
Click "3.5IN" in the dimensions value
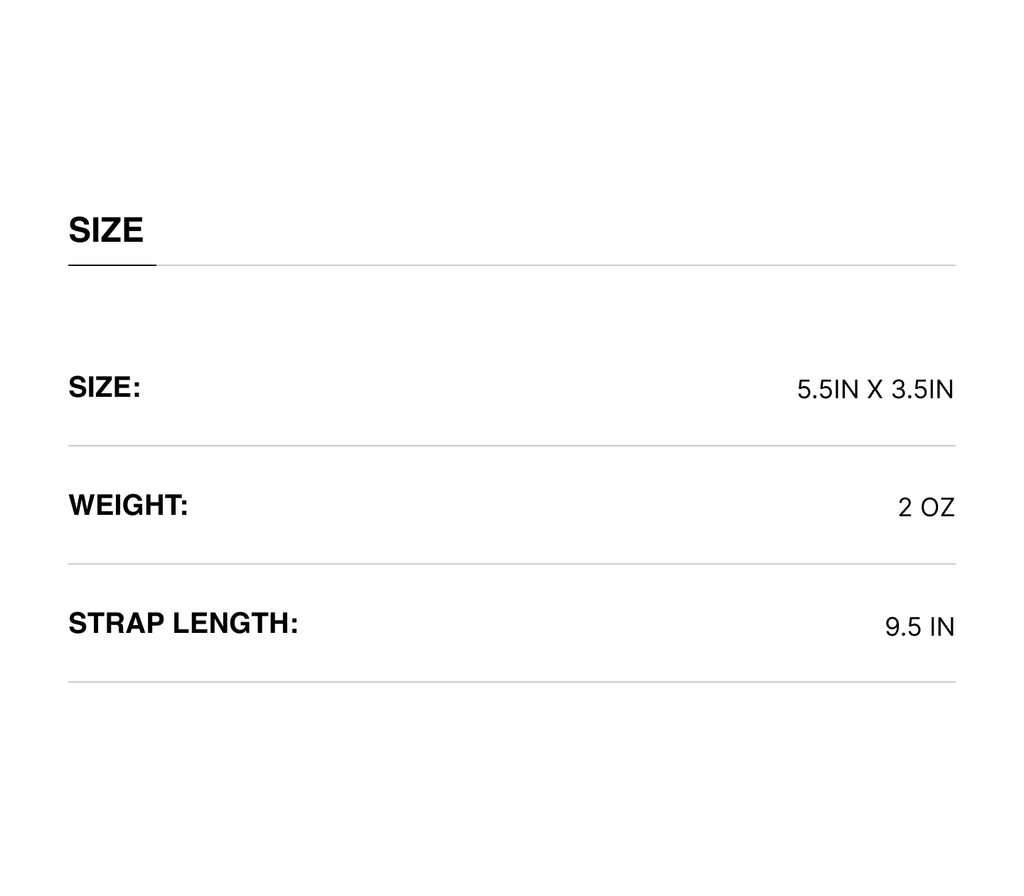pos(922,390)
